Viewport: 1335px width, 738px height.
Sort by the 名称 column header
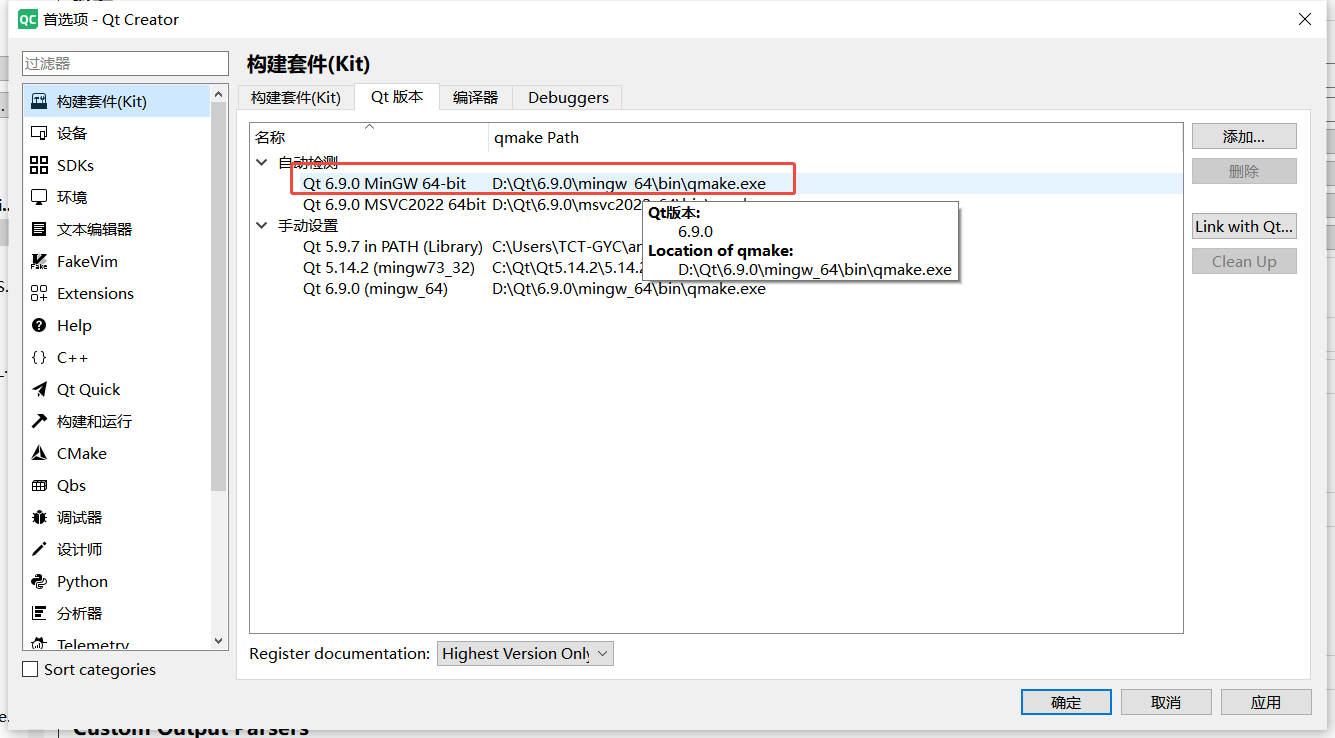click(x=369, y=137)
